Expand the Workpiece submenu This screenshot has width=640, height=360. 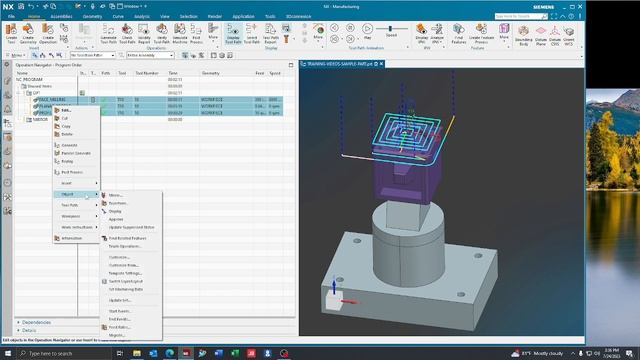(x=76, y=216)
